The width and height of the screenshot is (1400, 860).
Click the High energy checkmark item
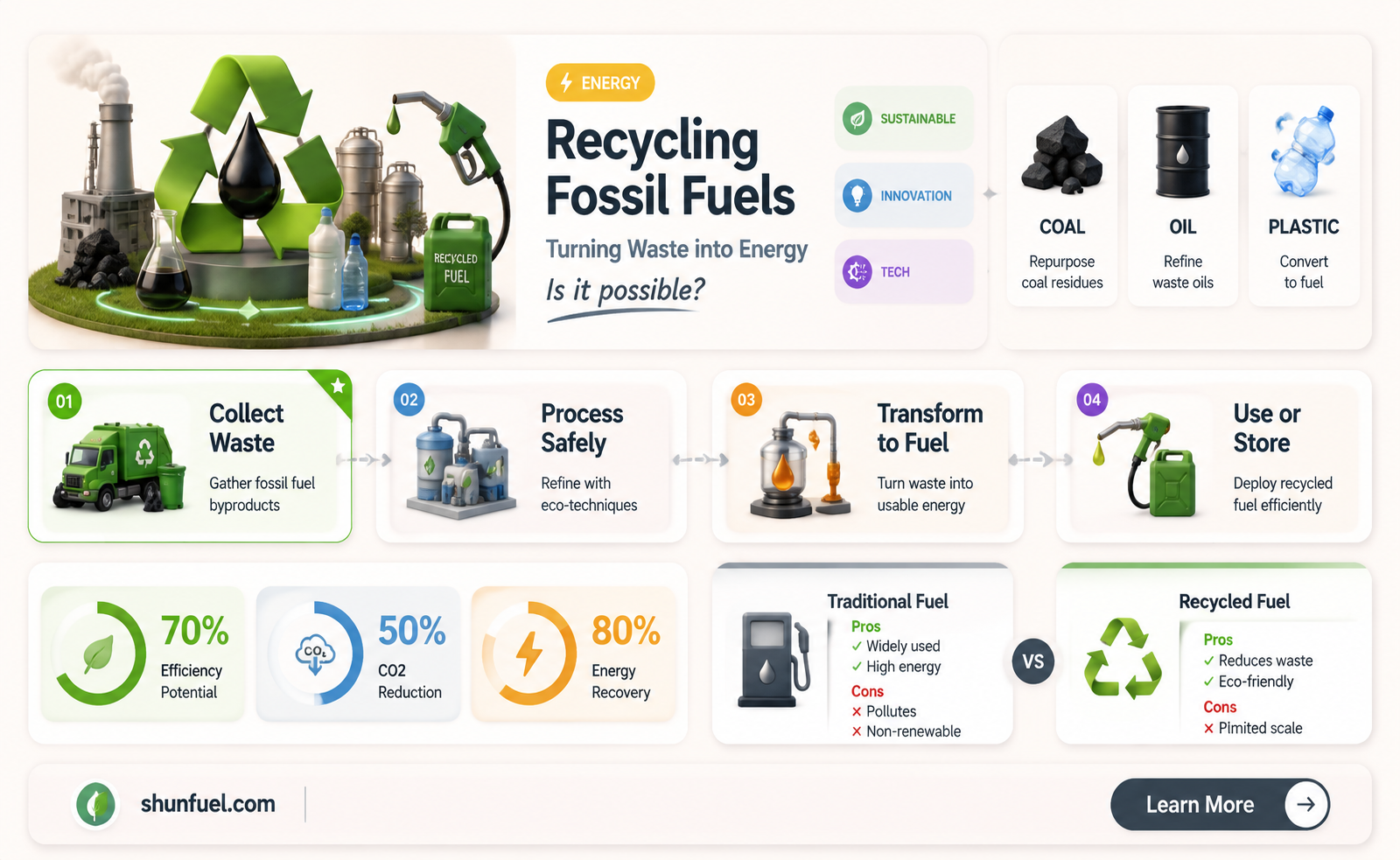[x=896, y=667]
